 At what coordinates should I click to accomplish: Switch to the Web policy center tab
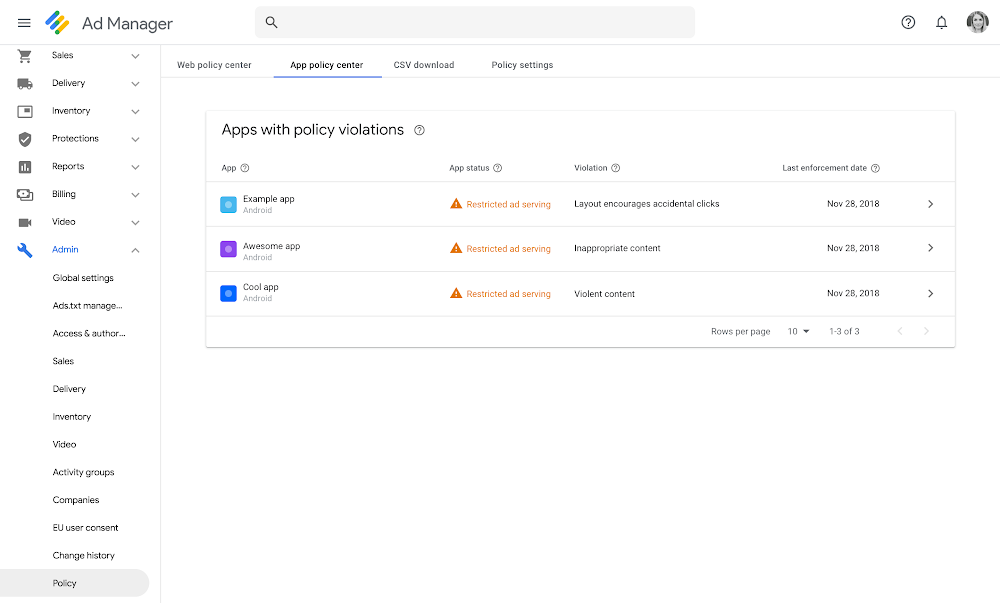point(214,64)
